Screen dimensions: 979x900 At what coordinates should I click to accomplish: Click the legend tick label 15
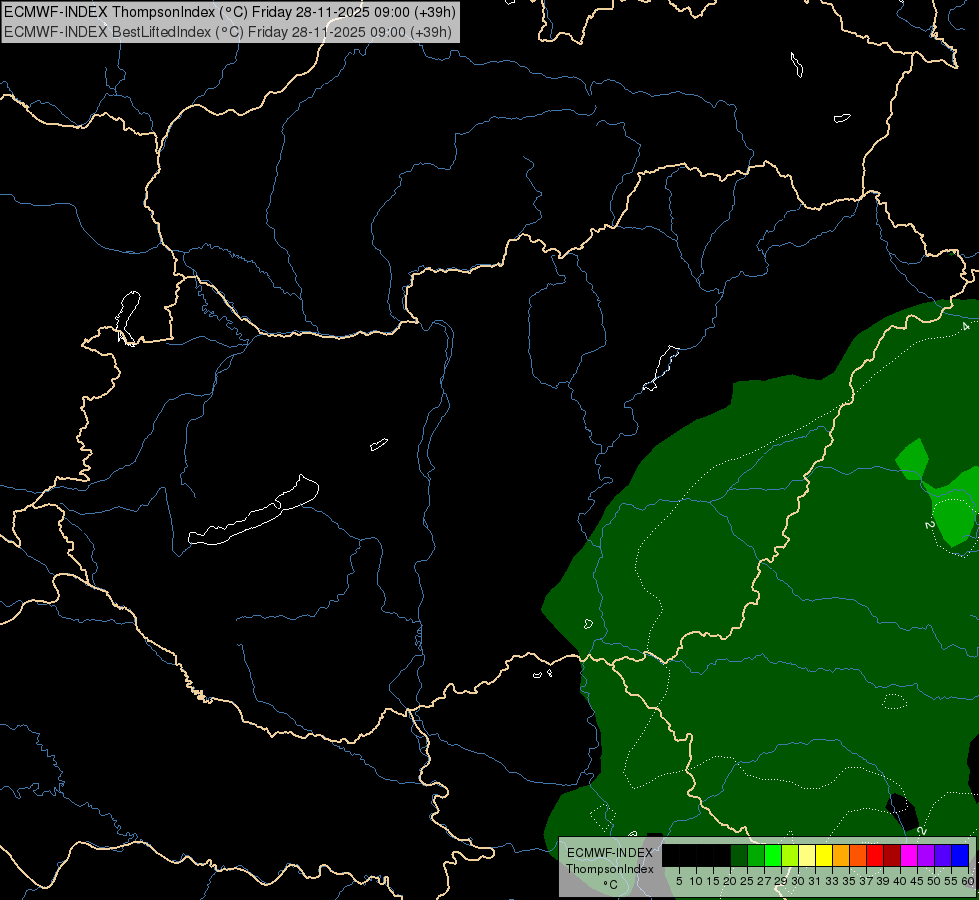[713, 881]
